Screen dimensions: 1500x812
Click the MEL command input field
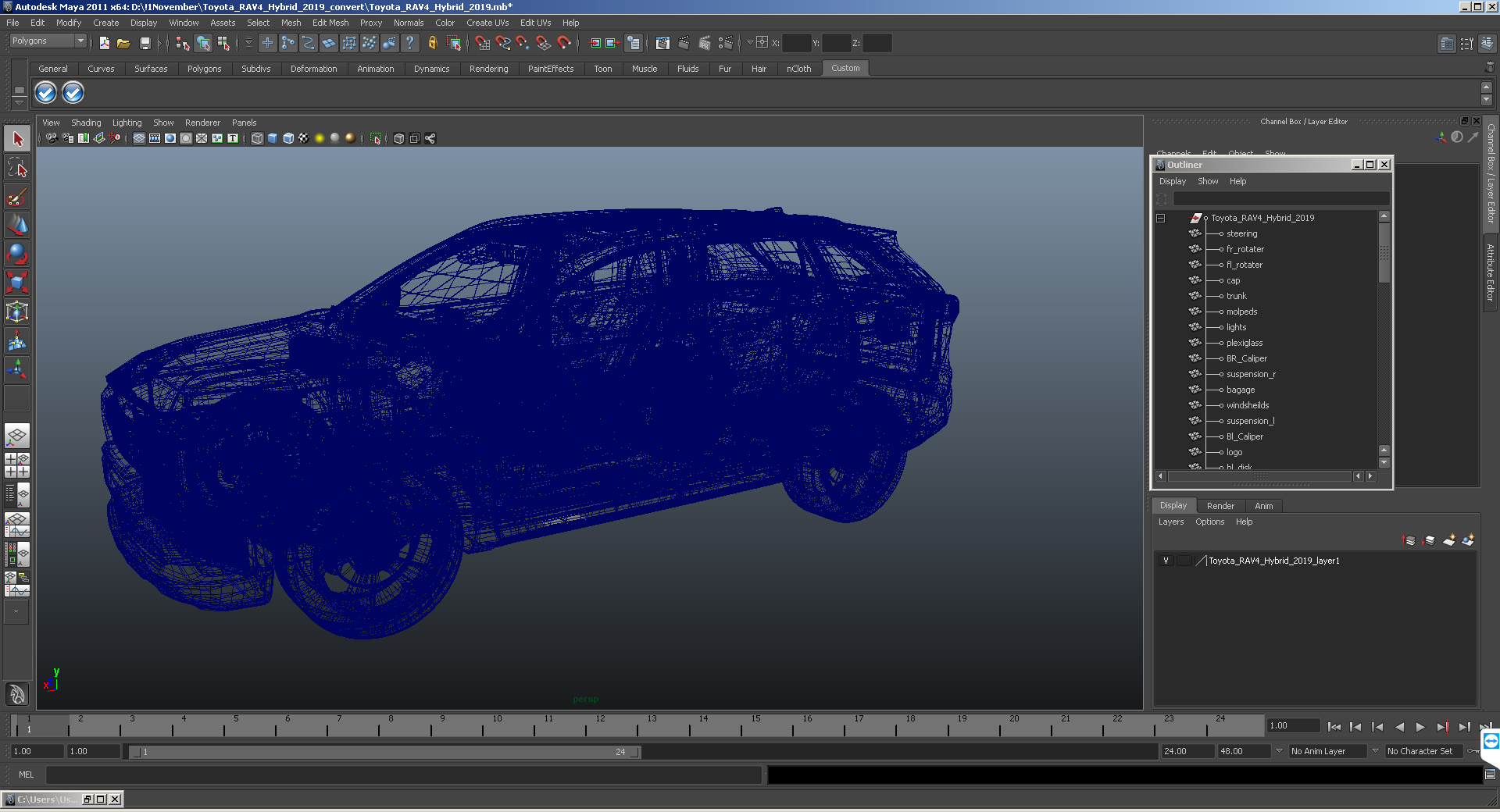[404, 775]
